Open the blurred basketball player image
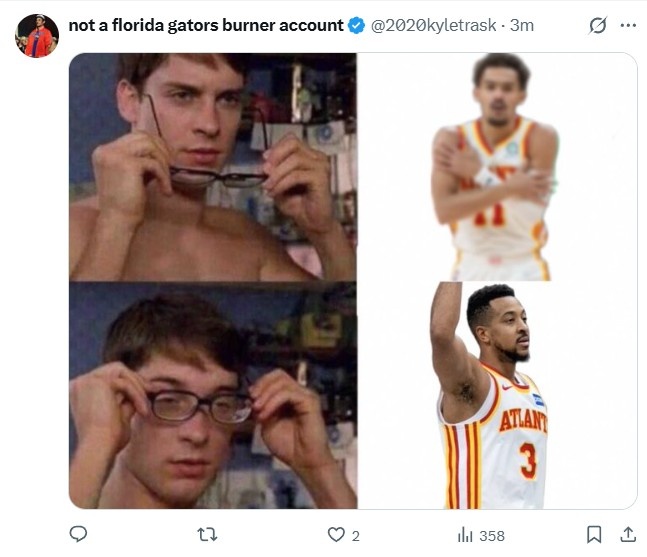 coord(498,166)
